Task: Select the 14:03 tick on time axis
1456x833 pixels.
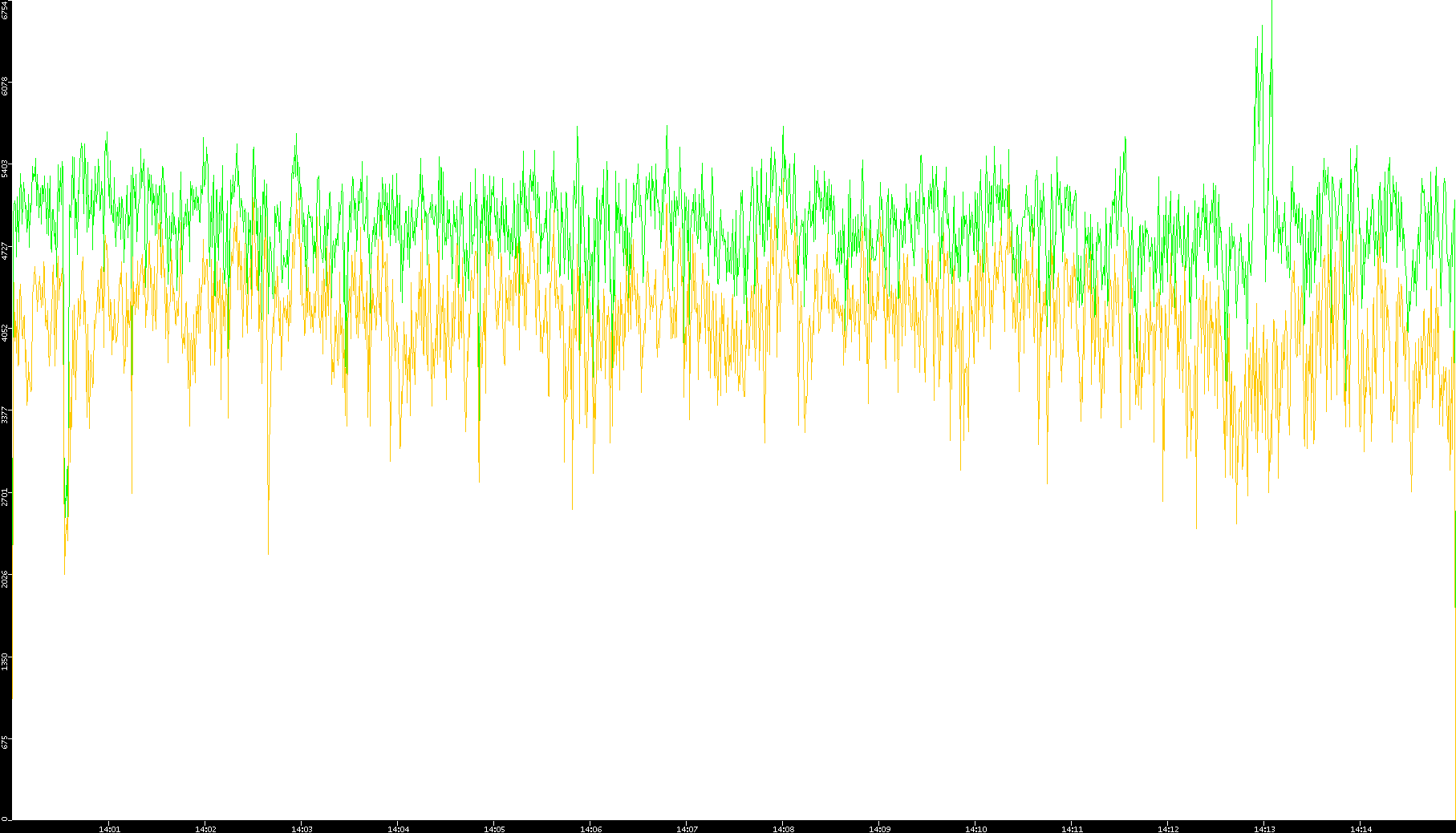Action: [302, 829]
